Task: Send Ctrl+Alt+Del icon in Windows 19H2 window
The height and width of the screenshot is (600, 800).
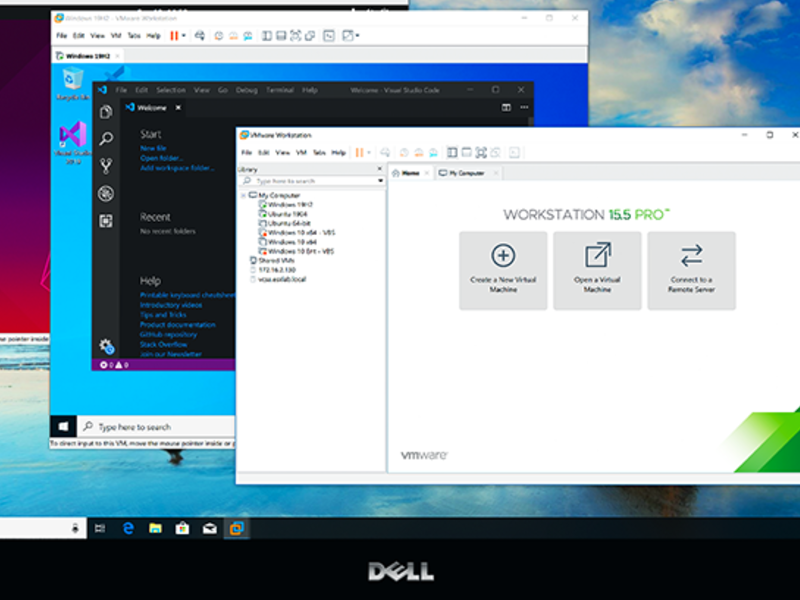Action: click(199, 36)
